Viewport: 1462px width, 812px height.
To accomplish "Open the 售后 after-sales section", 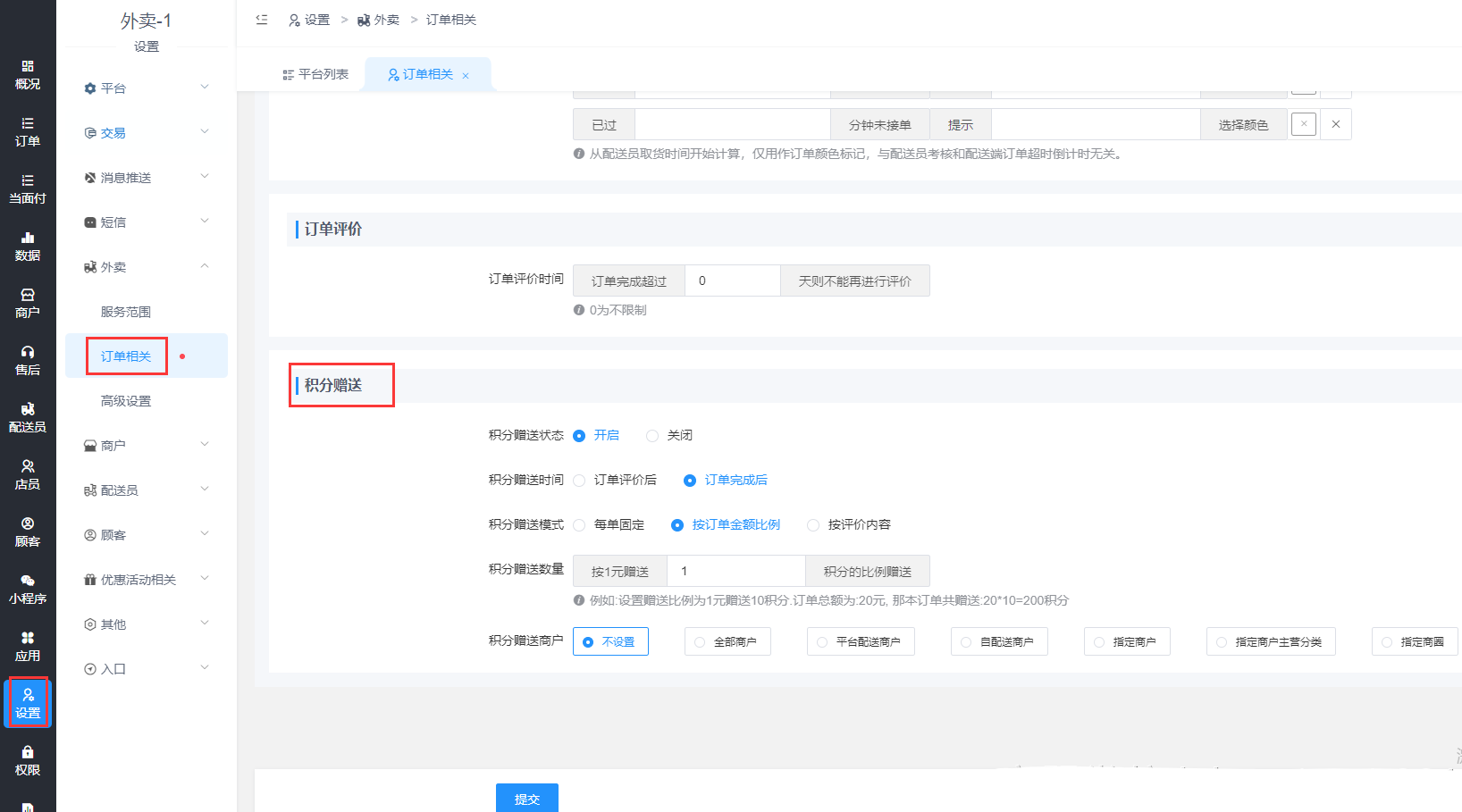I will 28,361.
